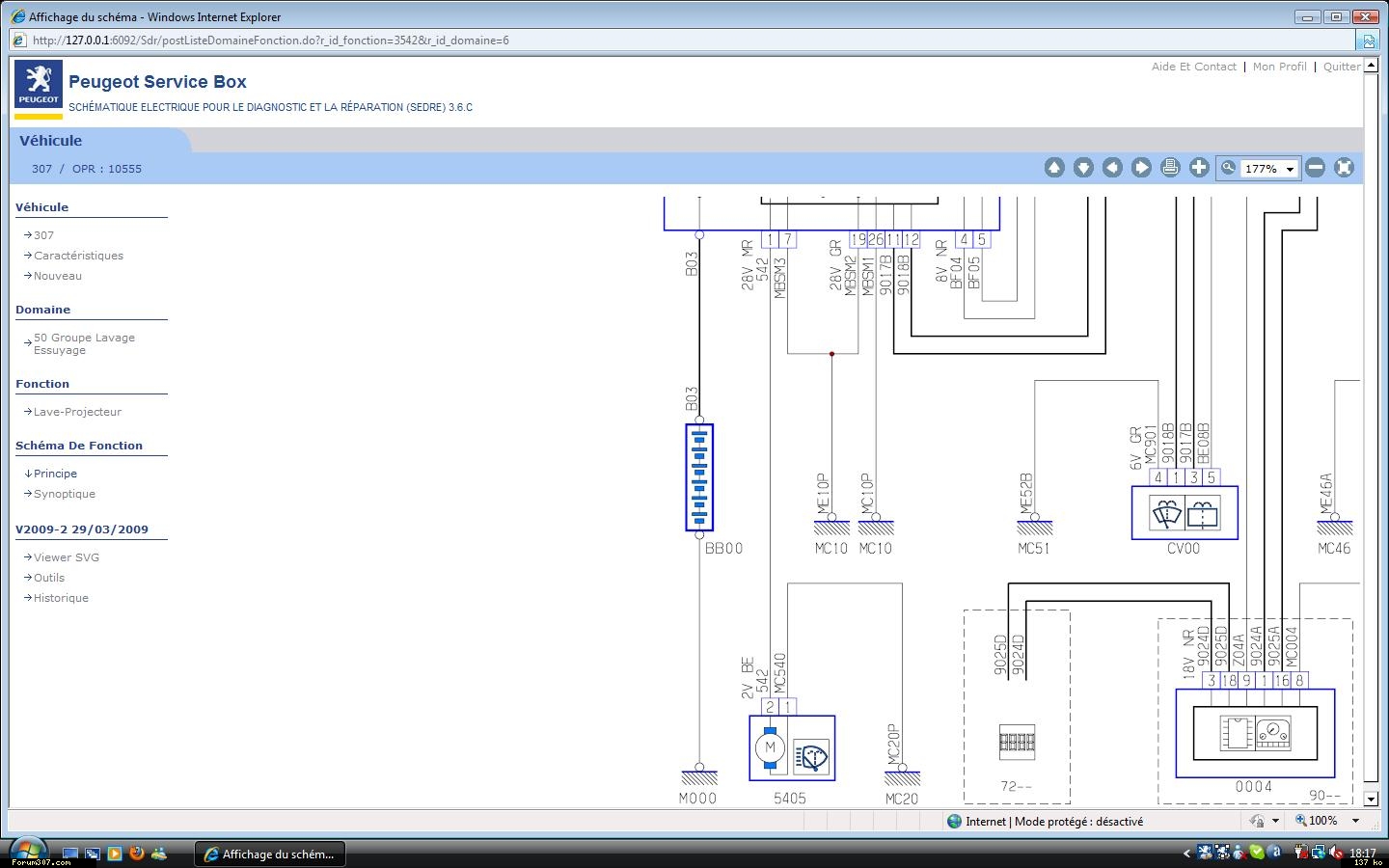The image size is (1389, 868).
Task: Select the Synoptique schematic view
Action: tap(65, 494)
